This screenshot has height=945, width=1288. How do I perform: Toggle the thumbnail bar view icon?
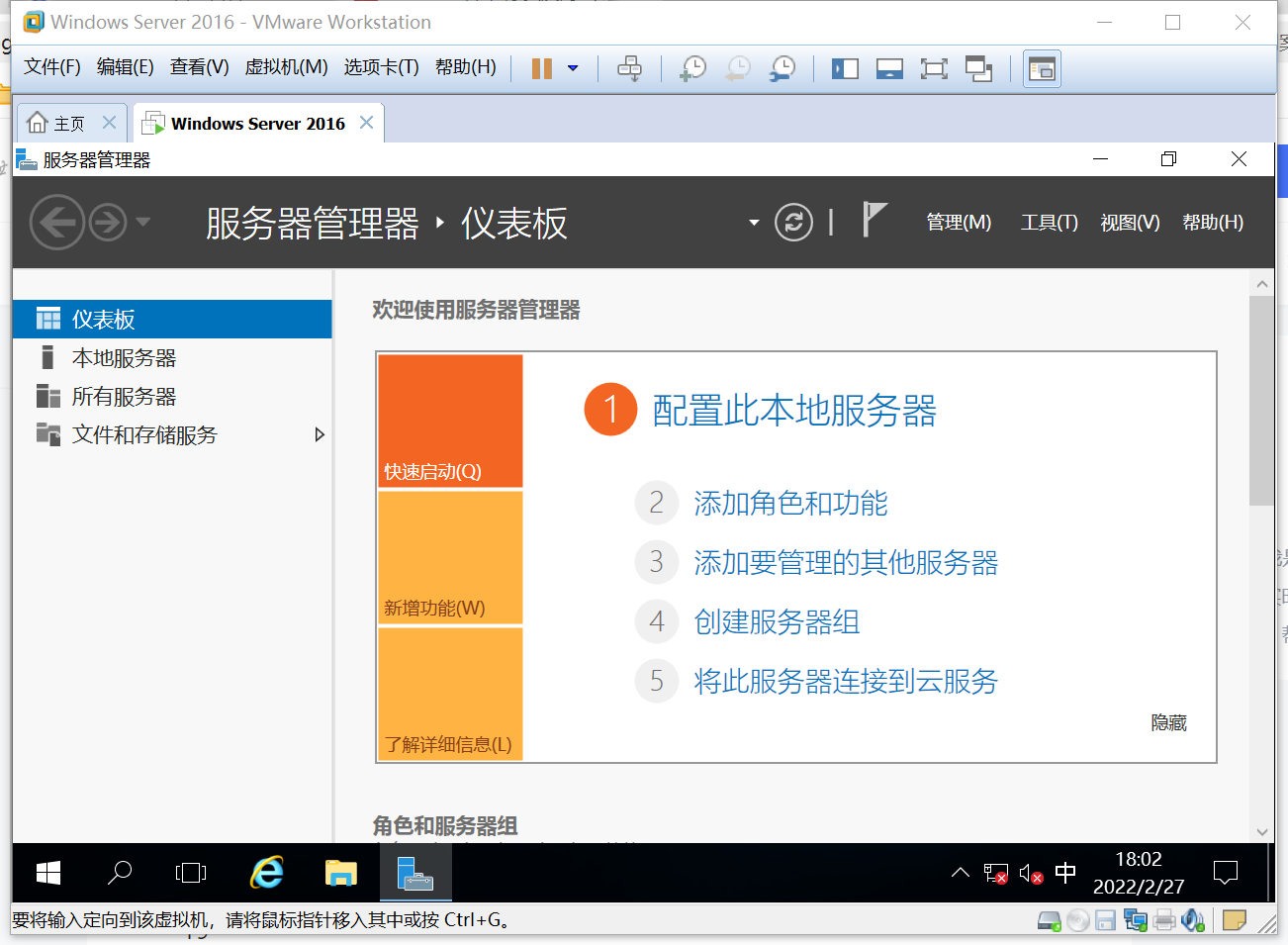[889, 68]
